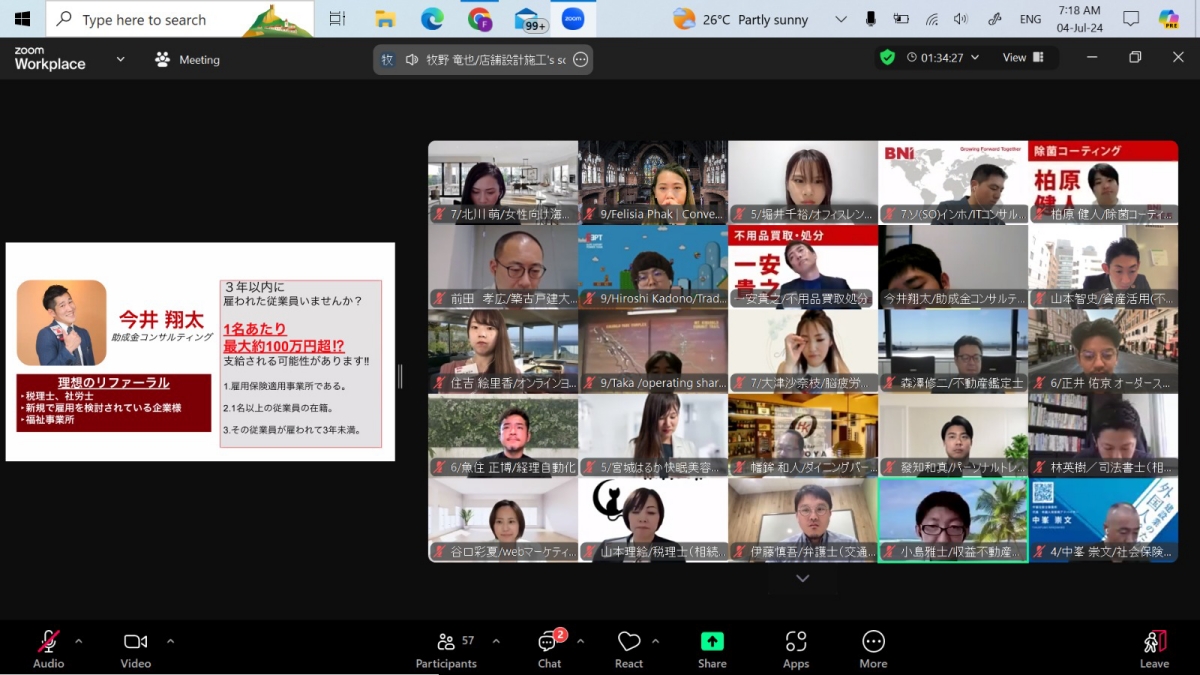Open the View layout menu

(x=1023, y=58)
